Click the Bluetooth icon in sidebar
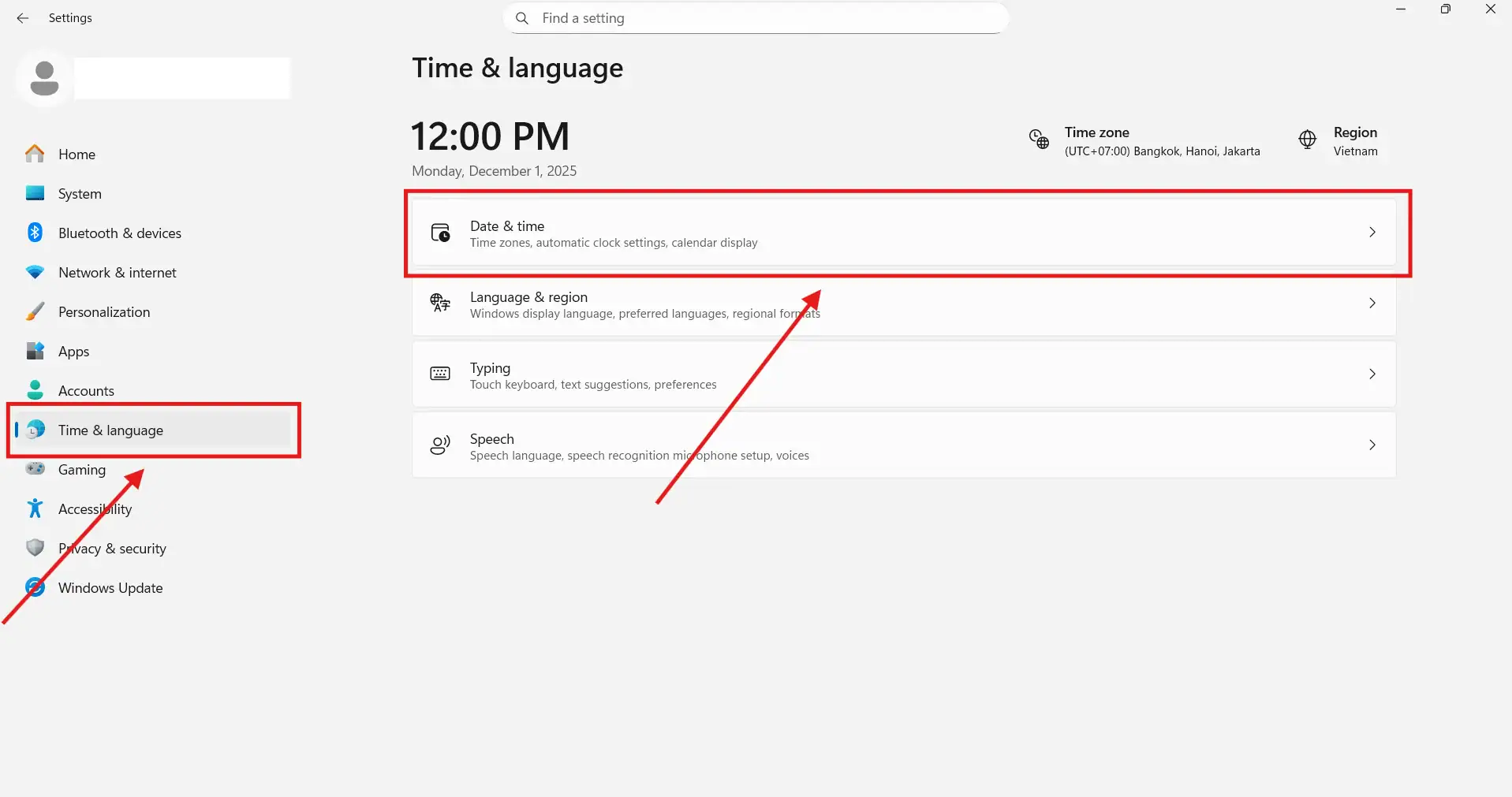The image size is (1512, 797). 35,233
